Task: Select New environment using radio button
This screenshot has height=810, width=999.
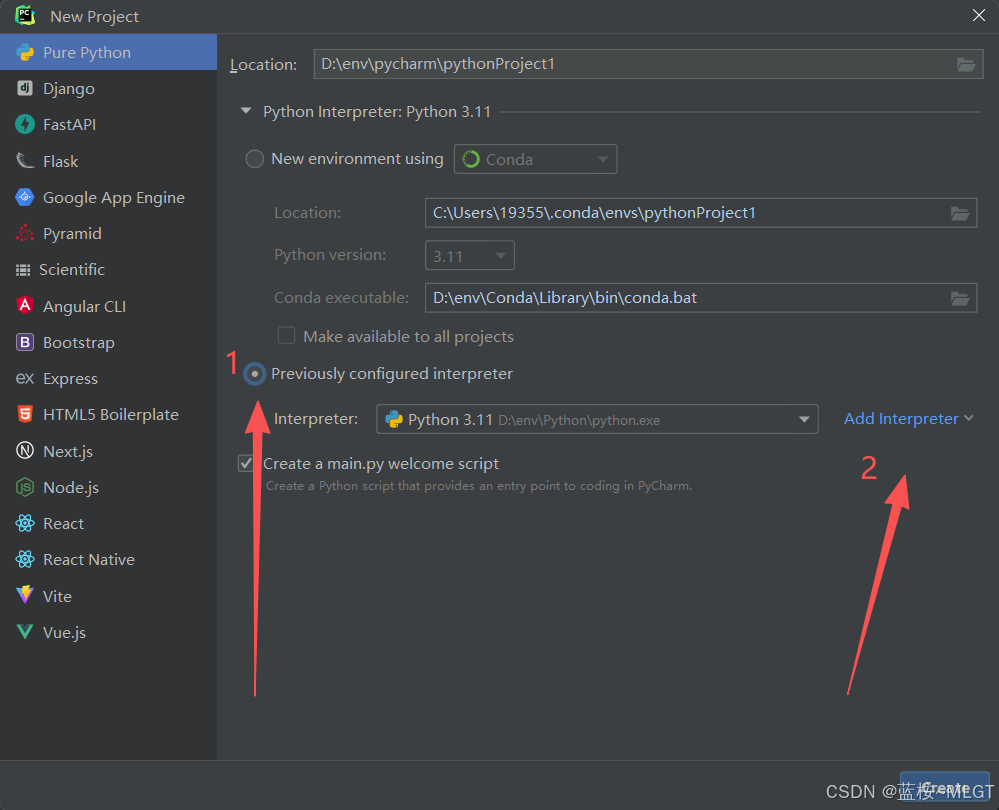Action: click(x=255, y=159)
